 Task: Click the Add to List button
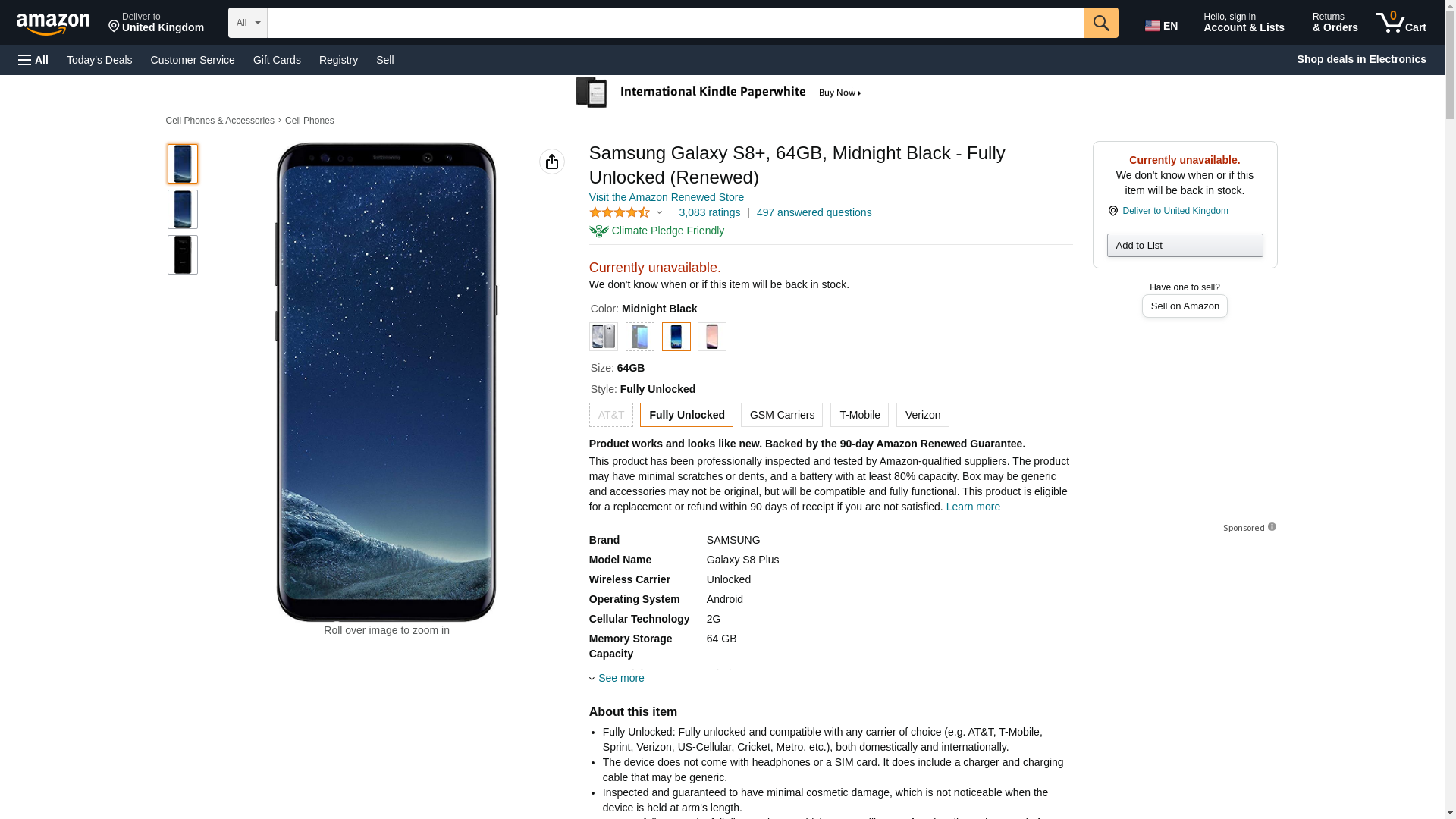(x=1185, y=246)
